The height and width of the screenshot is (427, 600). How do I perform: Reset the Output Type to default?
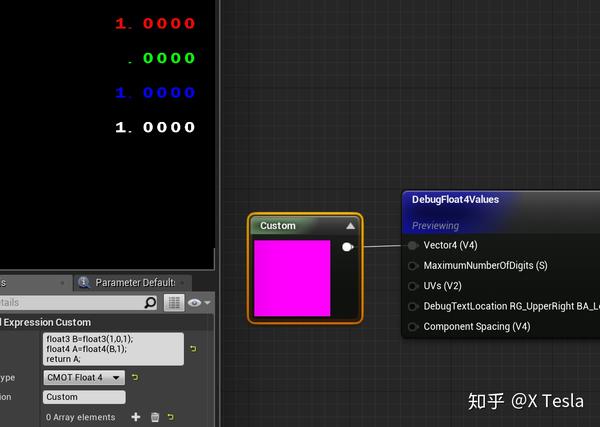[135, 377]
